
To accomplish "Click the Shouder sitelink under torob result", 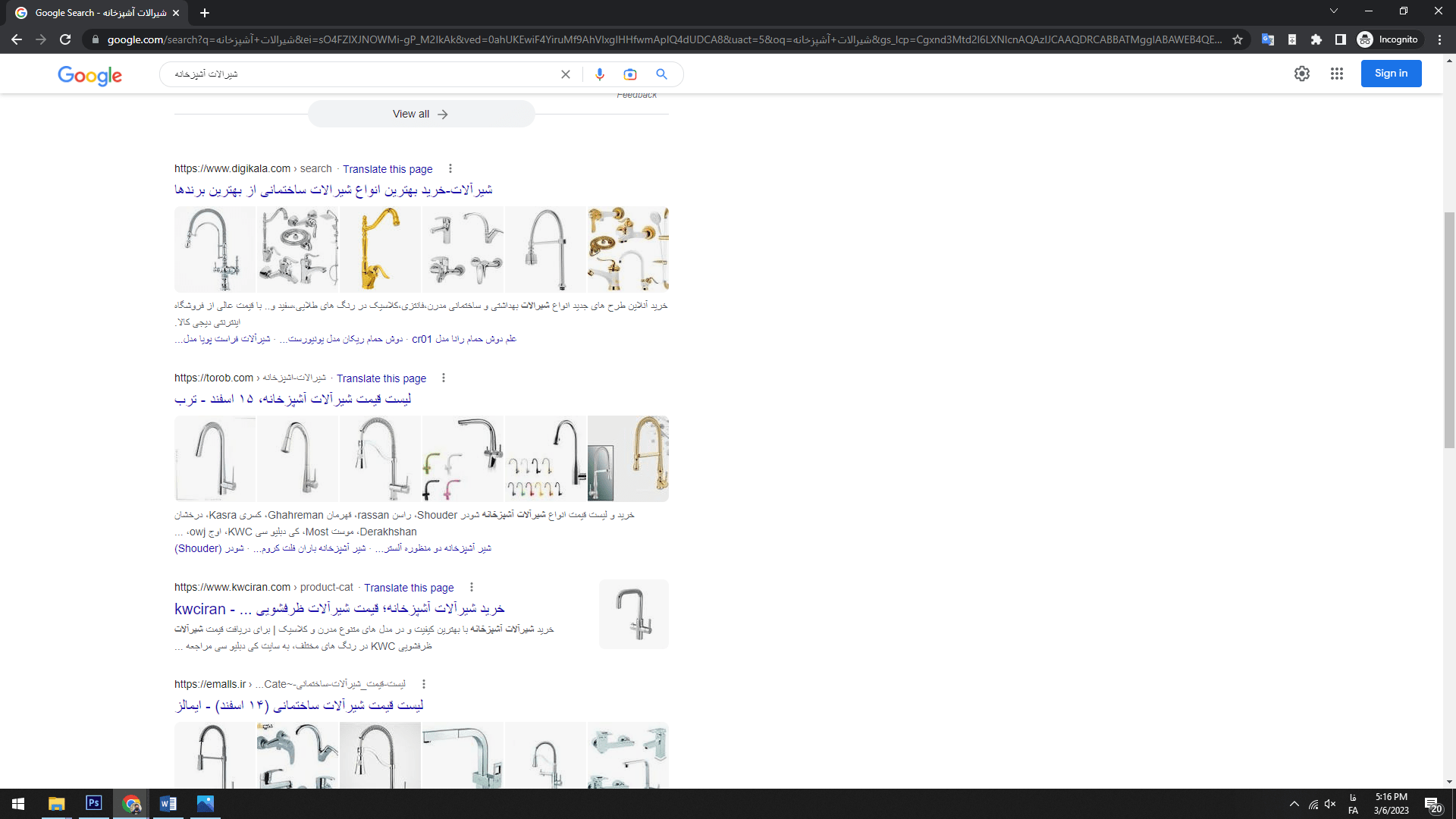I will (209, 548).
